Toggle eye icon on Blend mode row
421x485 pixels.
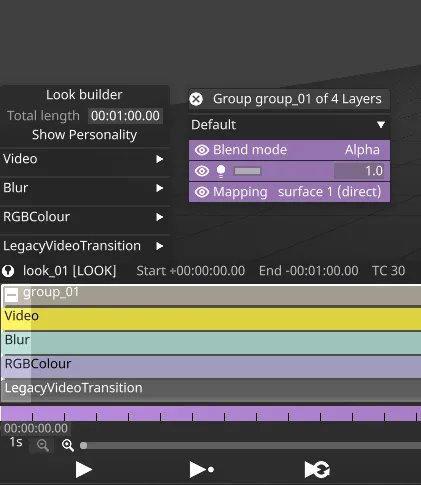pos(202,150)
